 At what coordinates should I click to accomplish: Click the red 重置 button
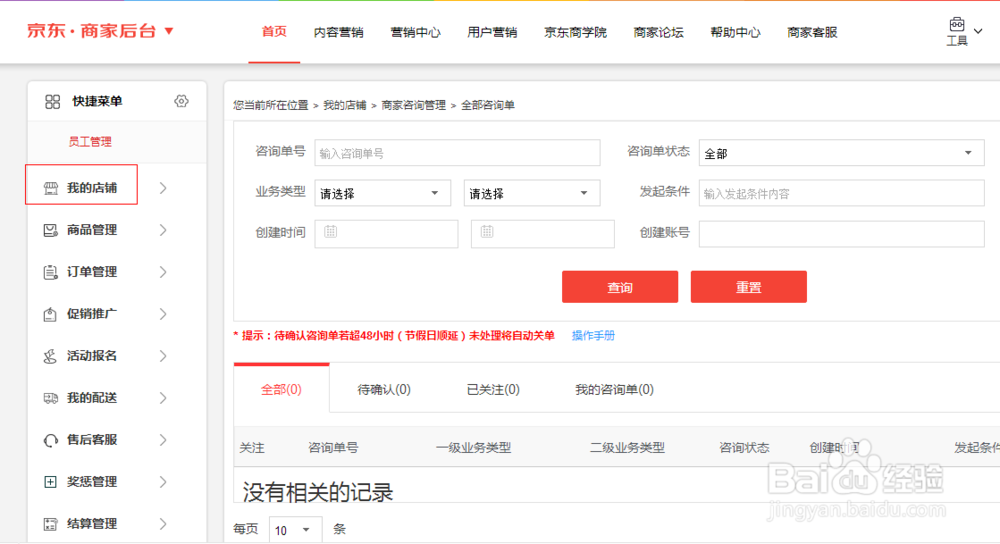749,287
